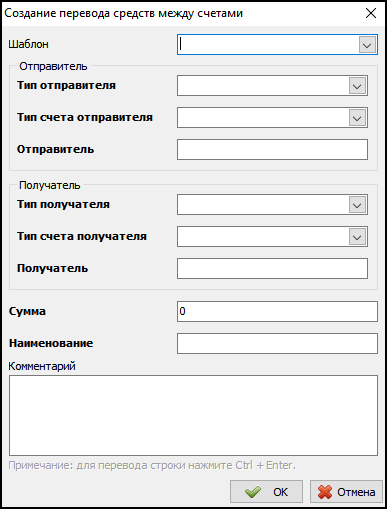Cancel with the Отмена button

(346, 492)
